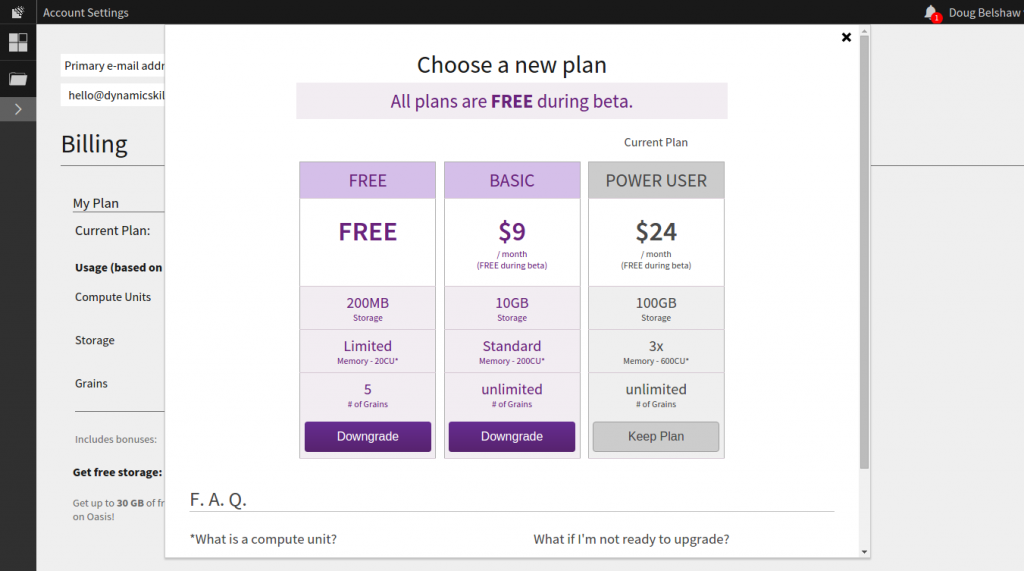Click the Keep Plan button
Screen dimensions: 1024x571
(x=655, y=437)
